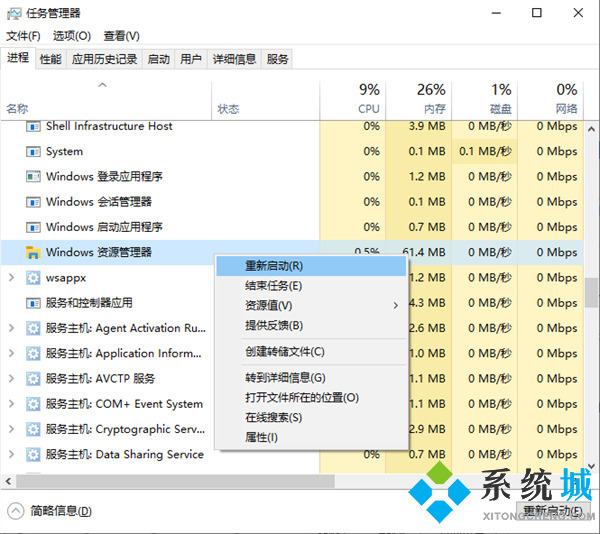Click the 3.9 MB memory value
The height and width of the screenshot is (534, 600).
427,126
